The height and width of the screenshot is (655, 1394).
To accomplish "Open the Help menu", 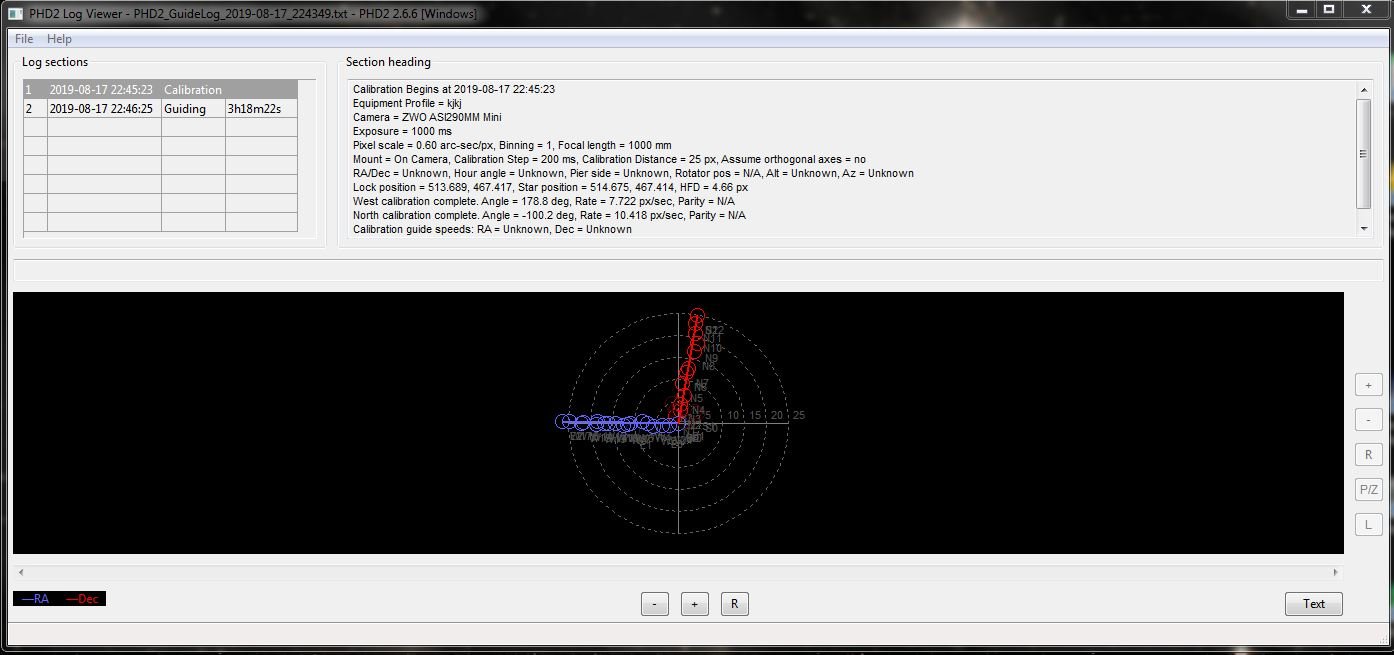I will click(59, 39).
